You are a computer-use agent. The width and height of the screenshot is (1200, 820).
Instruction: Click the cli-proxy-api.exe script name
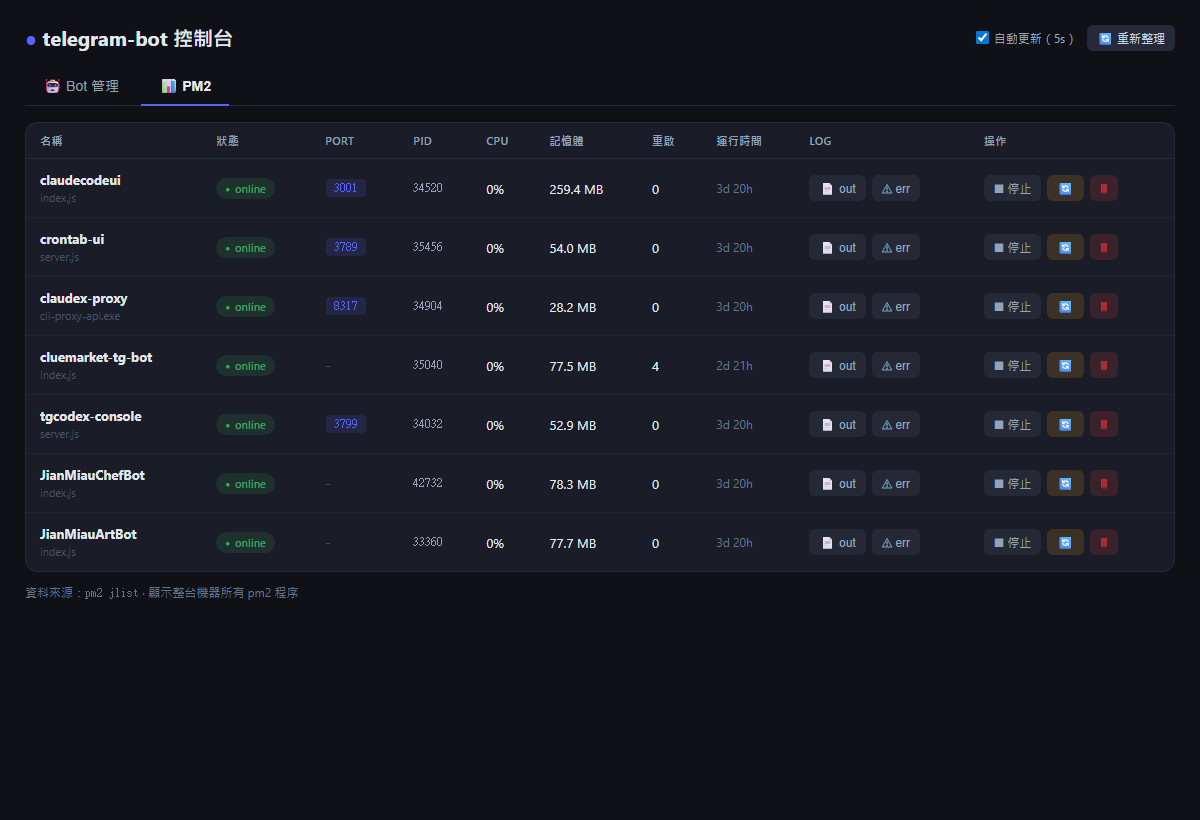[x=80, y=316]
